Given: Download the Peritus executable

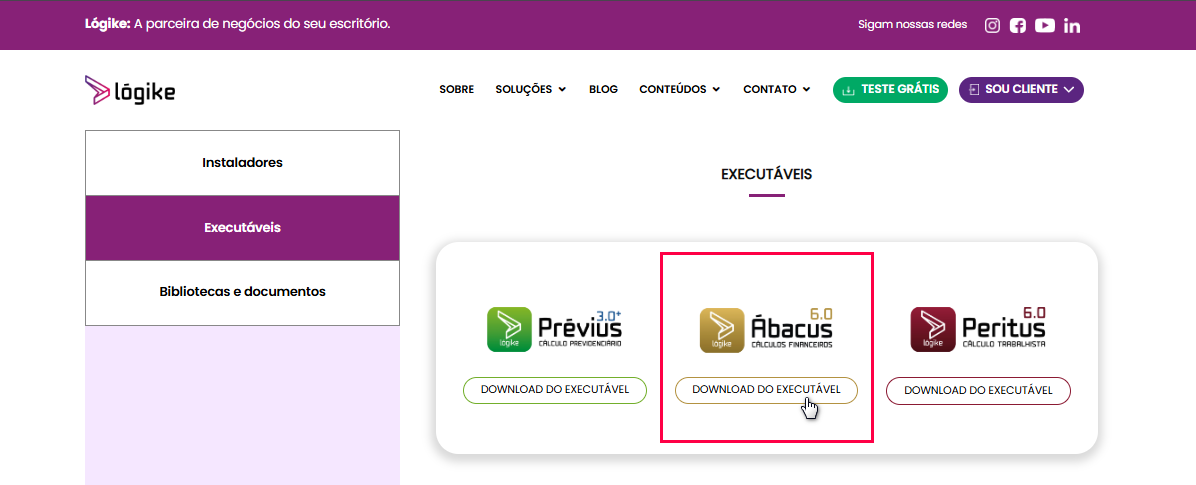Looking at the screenshot, I should (978, 390).
